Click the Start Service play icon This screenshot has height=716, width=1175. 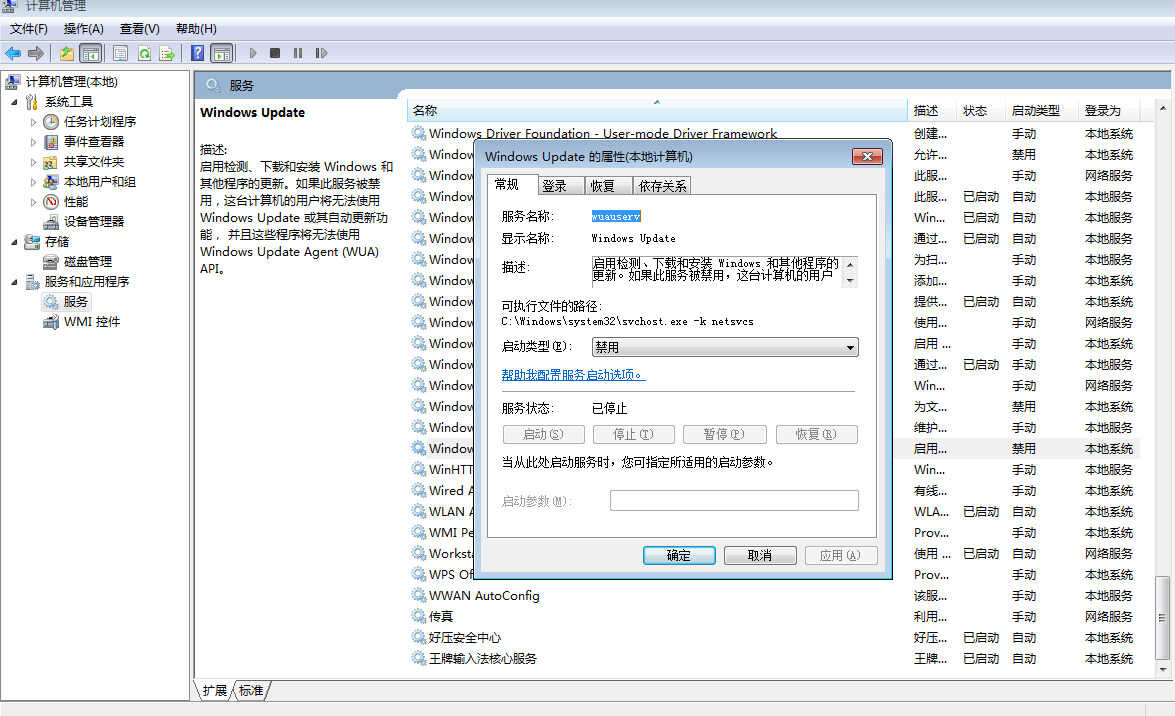253,53
